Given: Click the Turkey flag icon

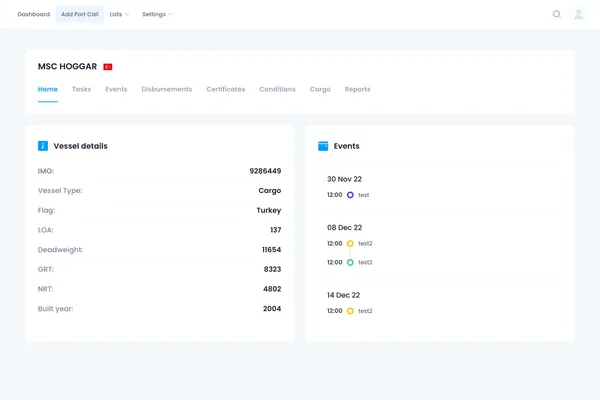Looking at the screenshot, I should pos(108,67).
